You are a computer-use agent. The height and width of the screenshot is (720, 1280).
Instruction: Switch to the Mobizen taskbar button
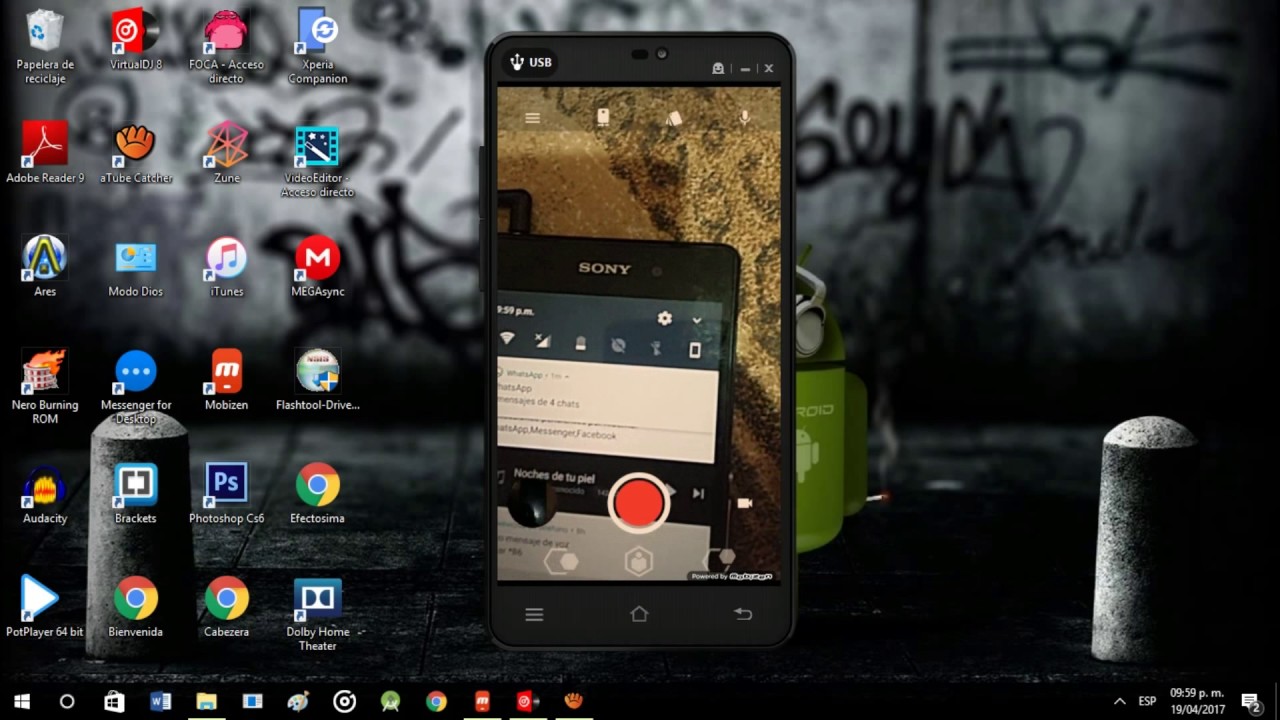(482, 702)
